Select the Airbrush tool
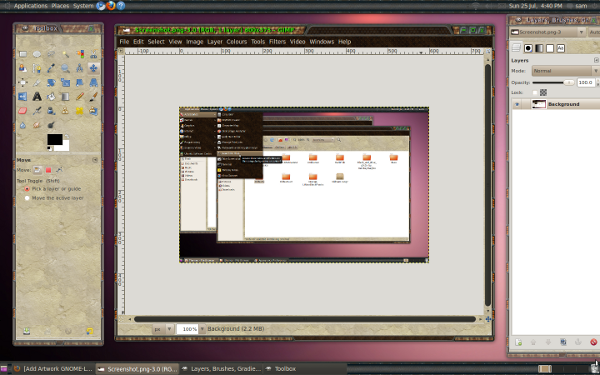 click(x=37, y=111)
